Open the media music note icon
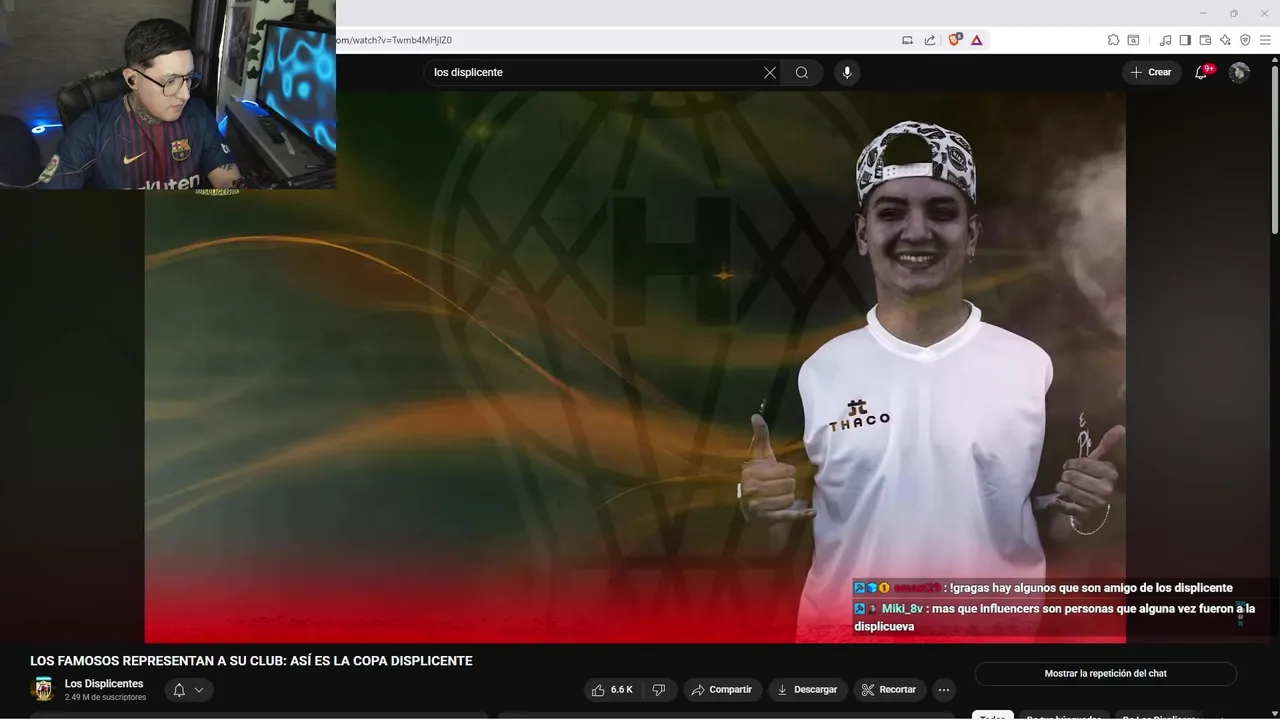This screenshot has width=1280, height=720. (1165, 40)
